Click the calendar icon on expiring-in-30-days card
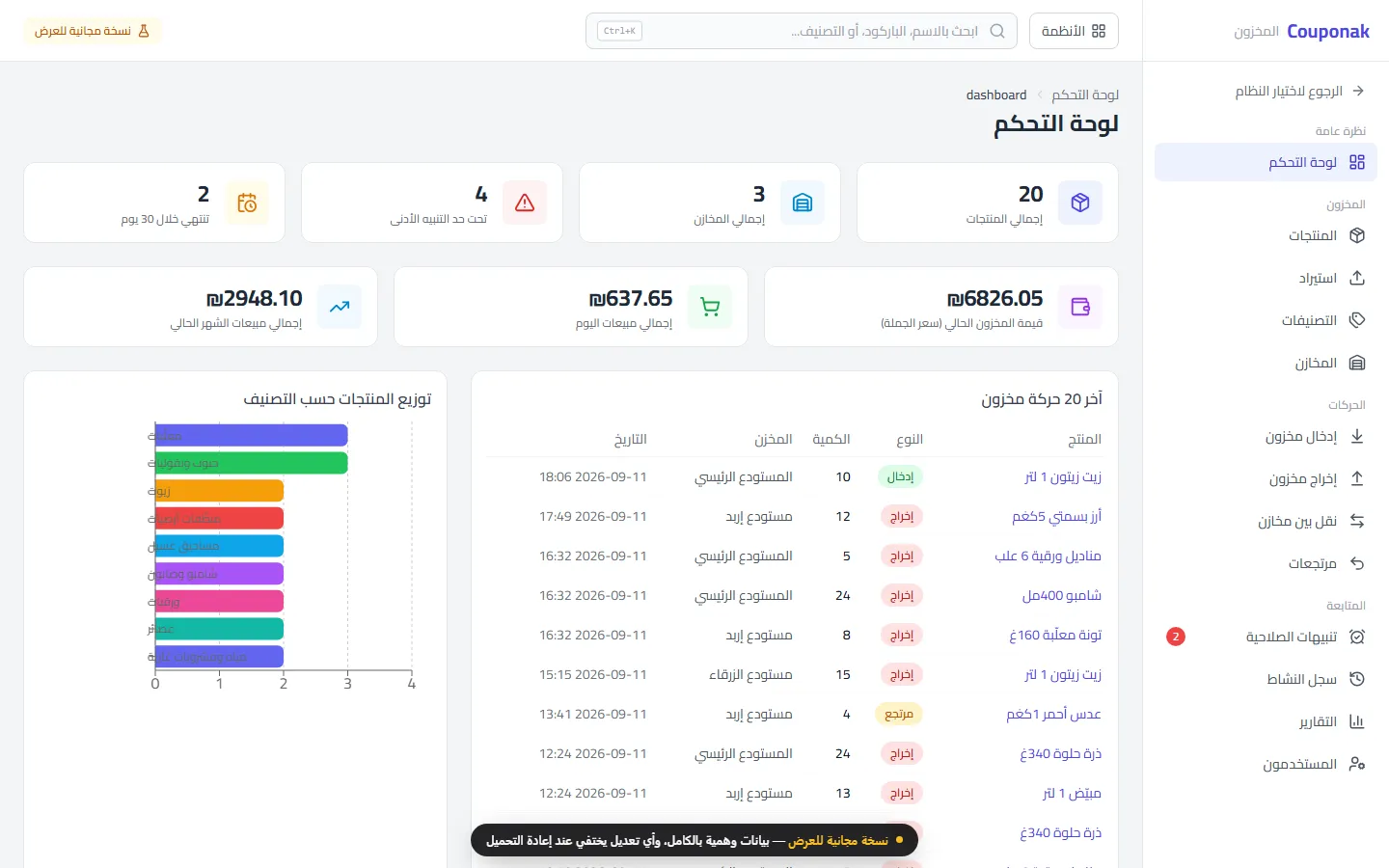Screen dimensions: 1389x868 click(247, 203)
